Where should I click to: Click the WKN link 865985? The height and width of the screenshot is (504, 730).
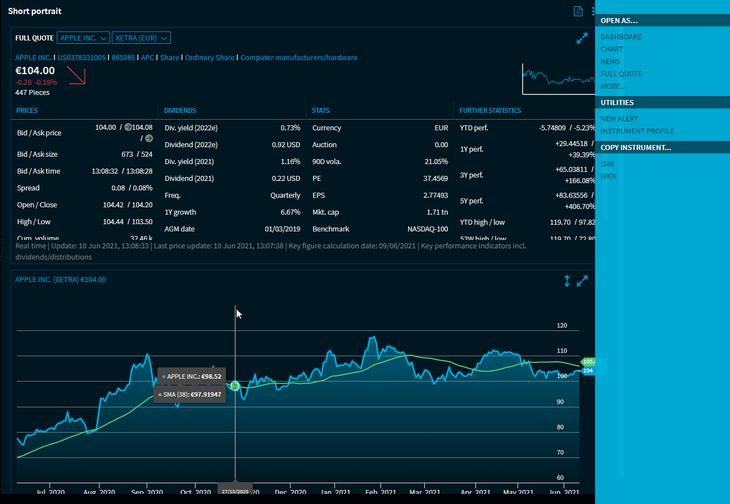(x=123, y=58)
